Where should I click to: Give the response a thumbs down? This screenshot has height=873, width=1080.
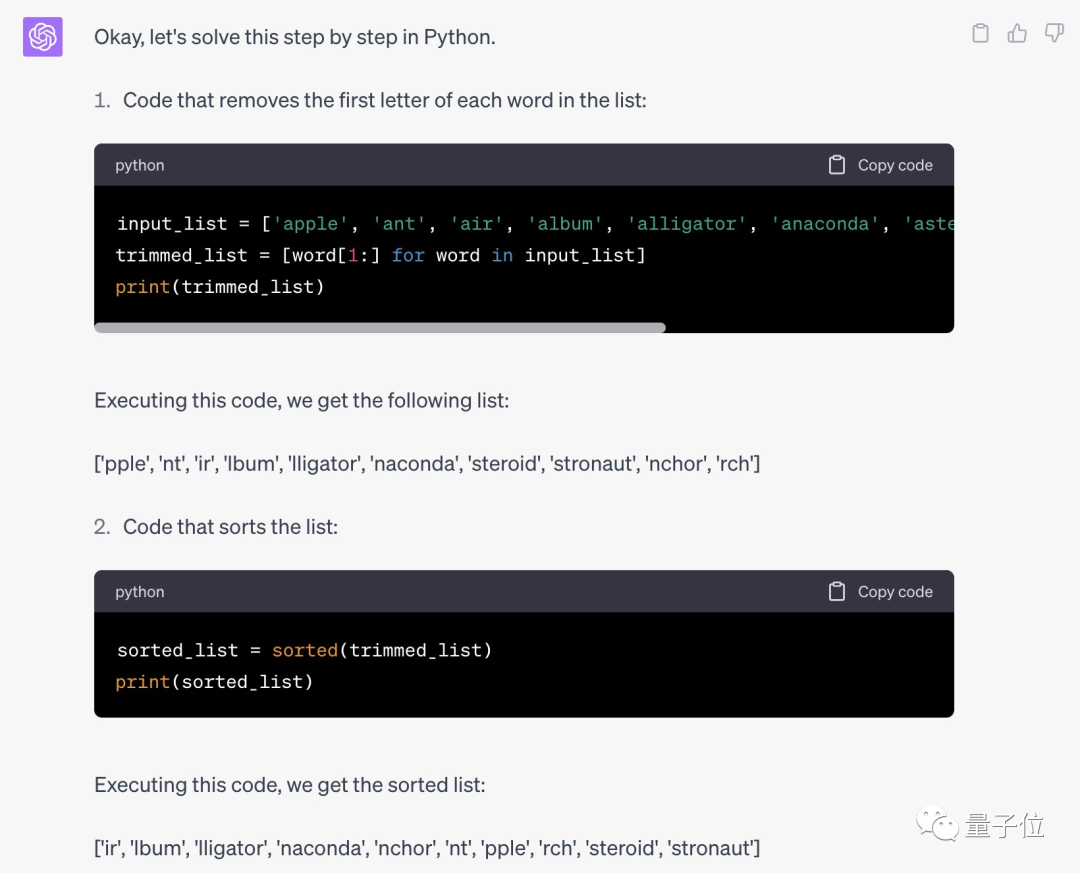pos(1054,34)
